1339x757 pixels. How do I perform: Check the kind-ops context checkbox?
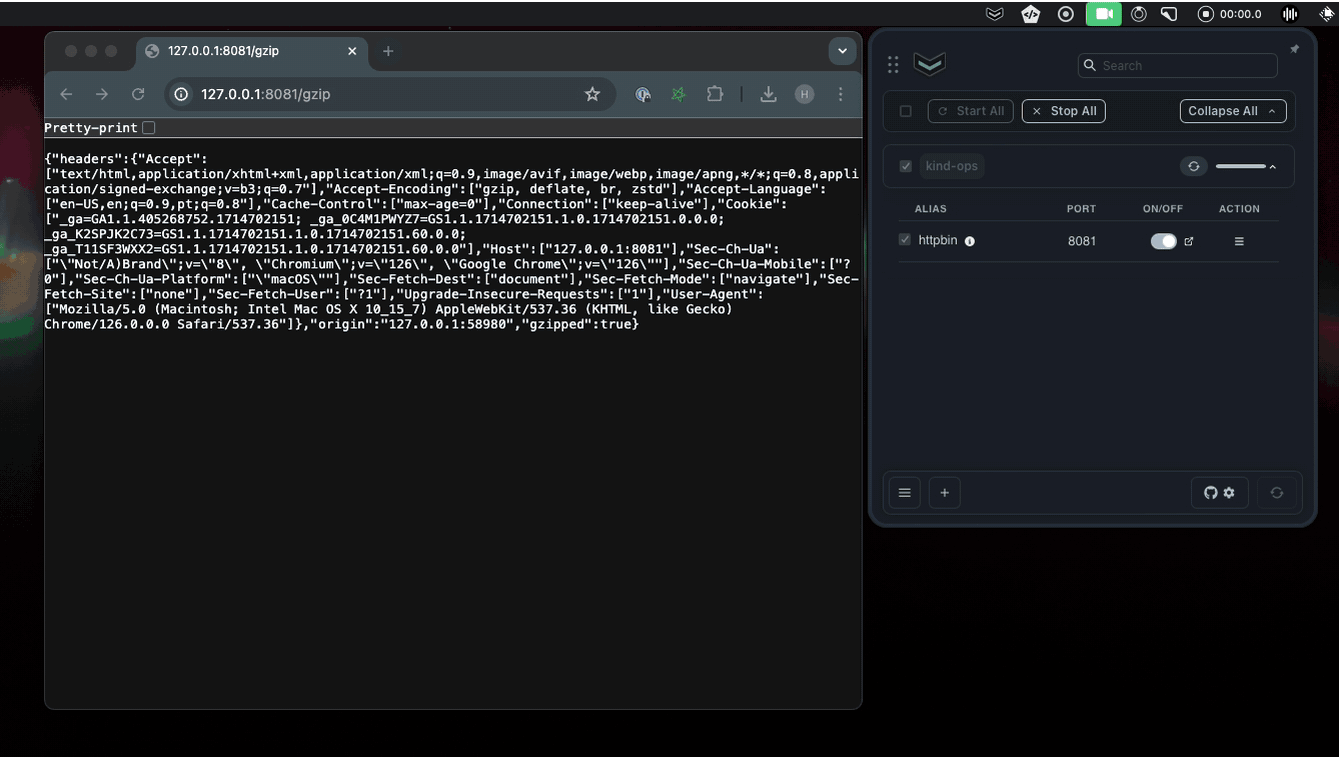pyautogui.click(x=905, y=166)
